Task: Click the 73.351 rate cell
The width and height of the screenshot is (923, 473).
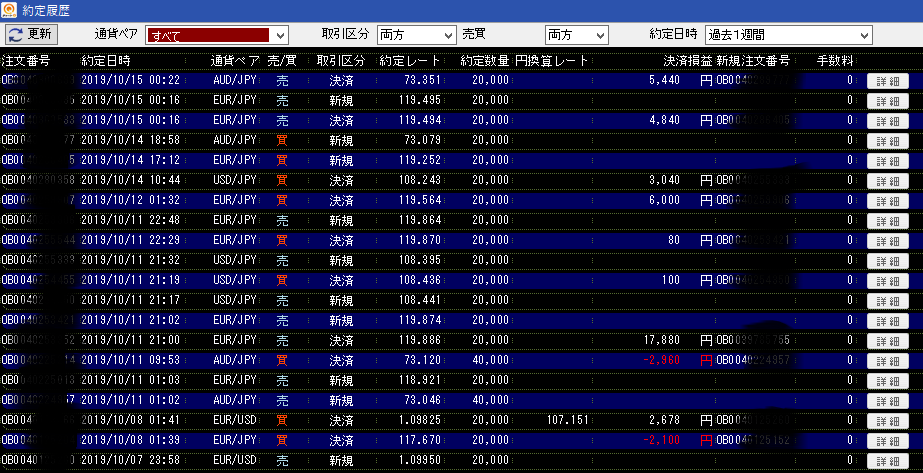Action: (x=423, y=80)
